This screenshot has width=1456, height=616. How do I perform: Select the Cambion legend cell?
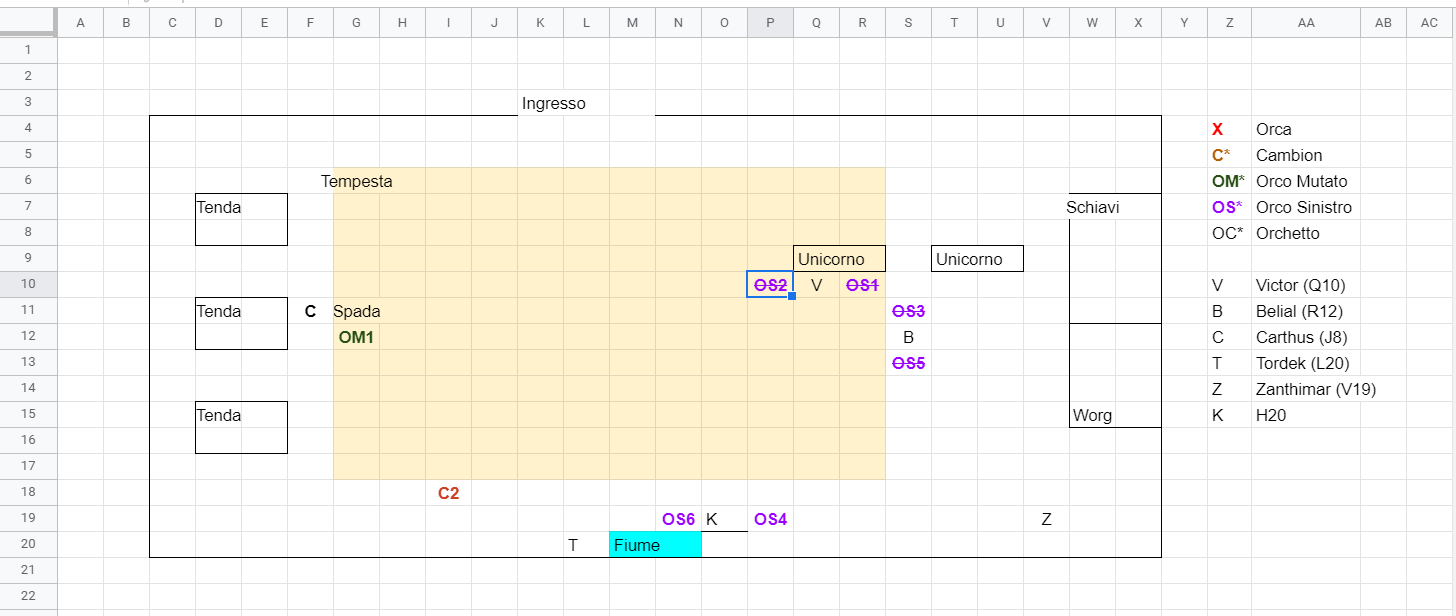tap(1288, 155)
